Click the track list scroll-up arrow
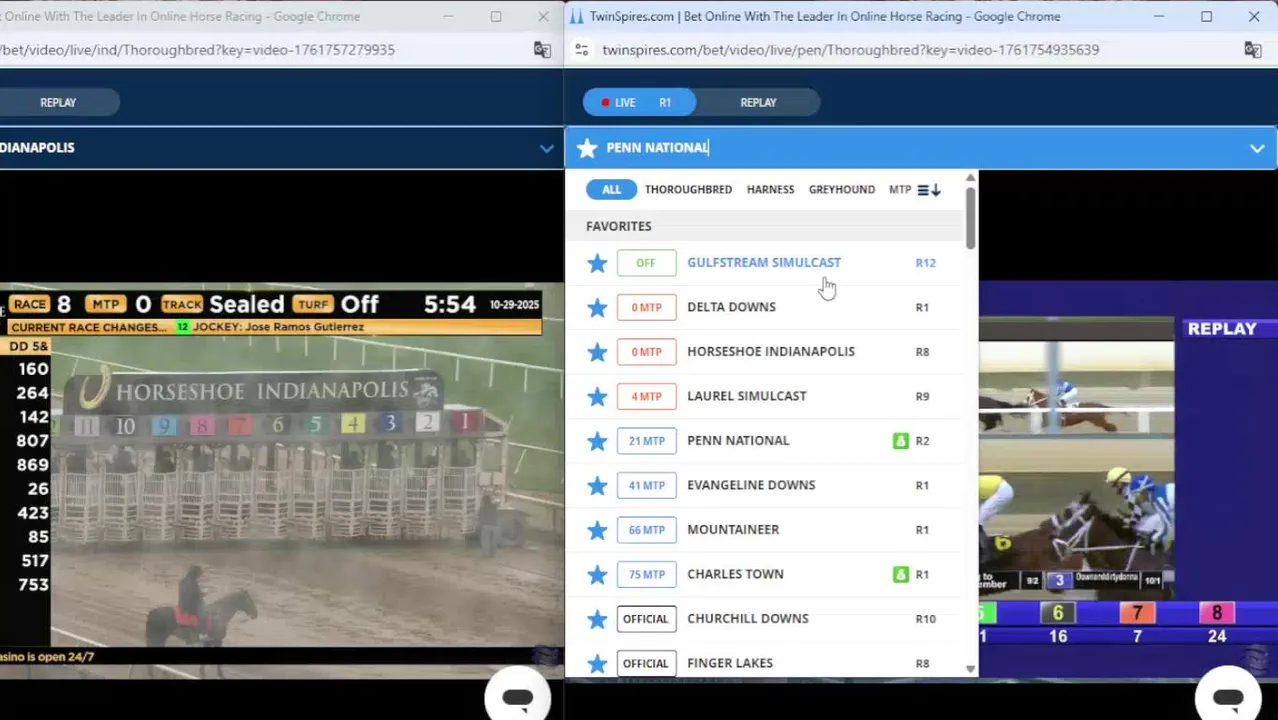 tap(970, 178)
